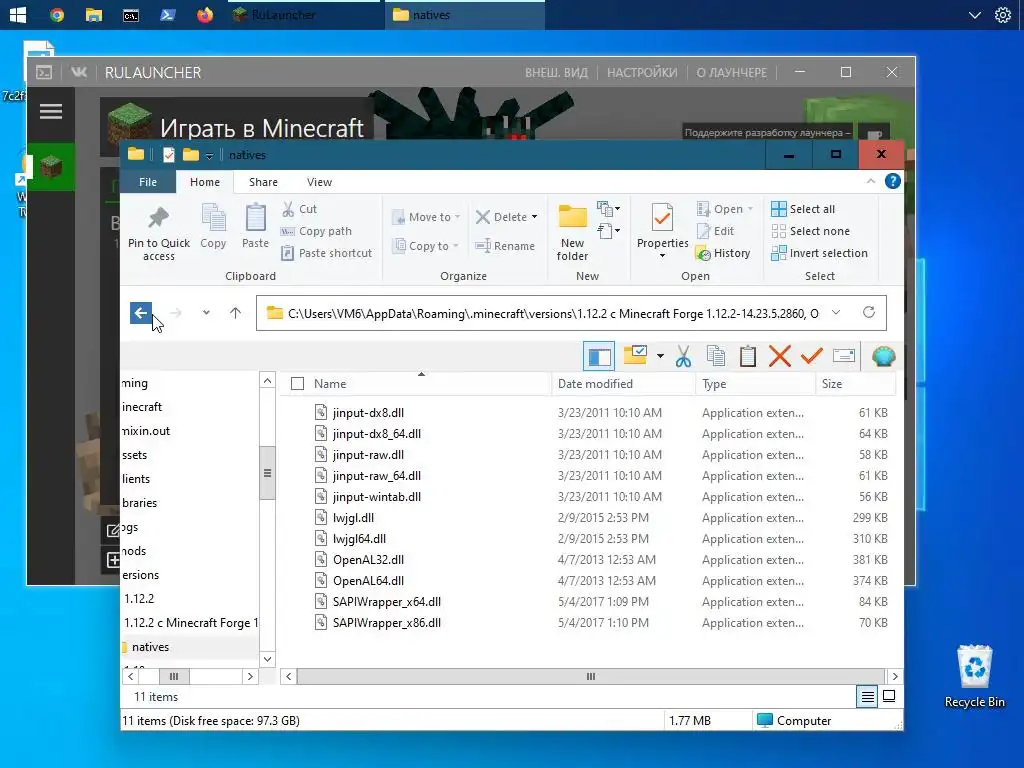1024x768 pixels.
Task: Expand the Open dropdown arrow
Action: coord(750,209)
